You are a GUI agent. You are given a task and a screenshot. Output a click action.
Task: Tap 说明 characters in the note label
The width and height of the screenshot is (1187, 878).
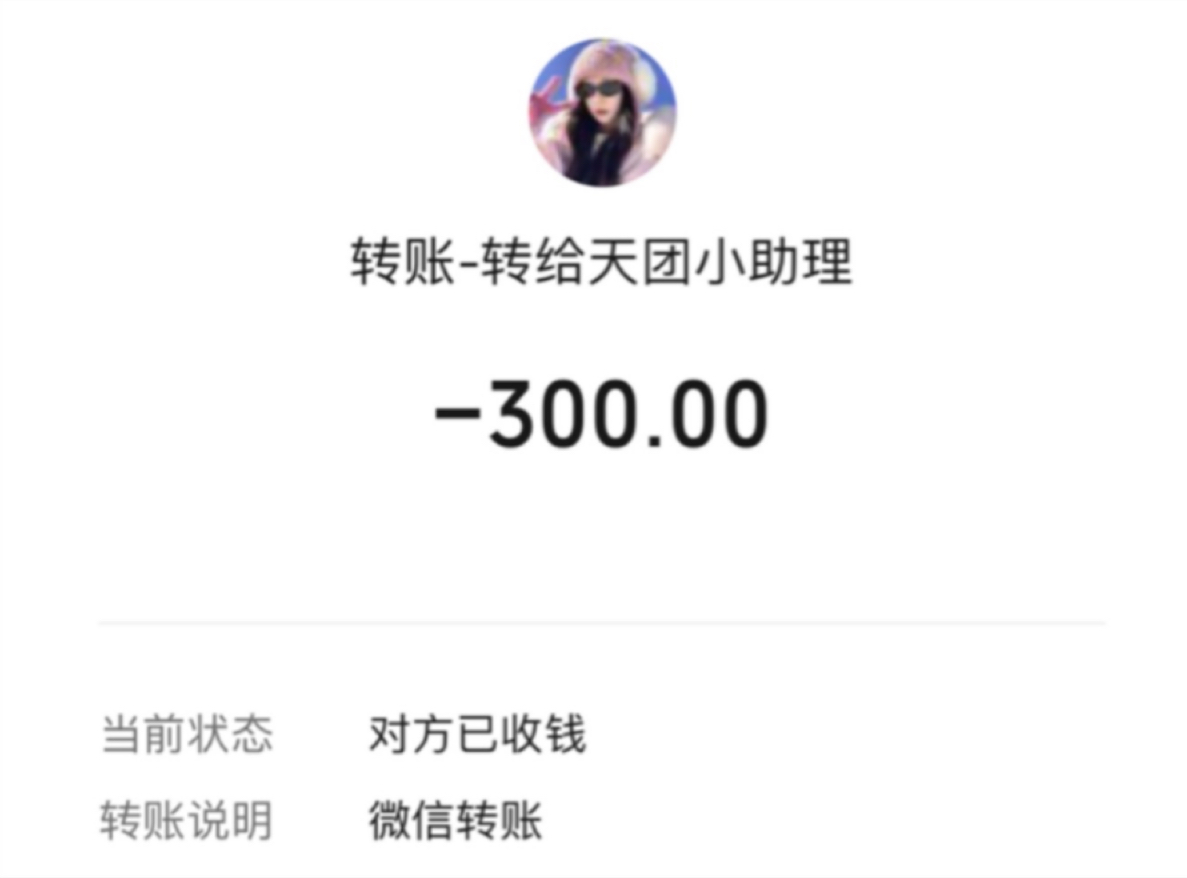click(x=230, y=820)
